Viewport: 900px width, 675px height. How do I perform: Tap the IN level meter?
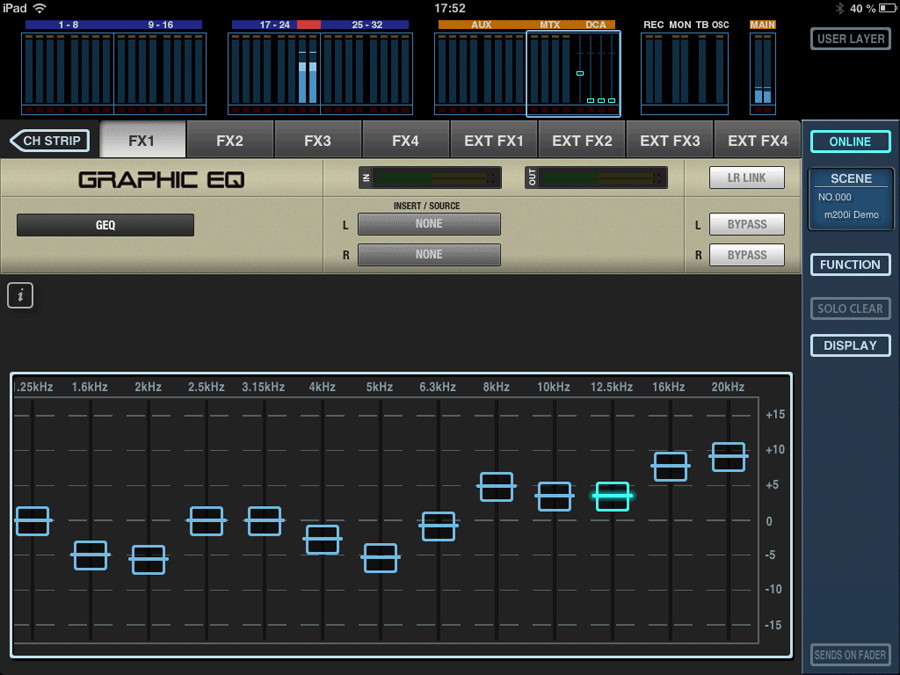coord(430,178)
